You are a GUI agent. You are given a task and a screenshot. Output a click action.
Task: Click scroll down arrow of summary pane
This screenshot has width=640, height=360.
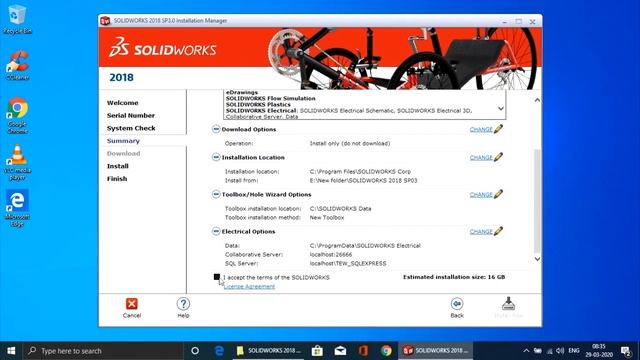[537, 259]
